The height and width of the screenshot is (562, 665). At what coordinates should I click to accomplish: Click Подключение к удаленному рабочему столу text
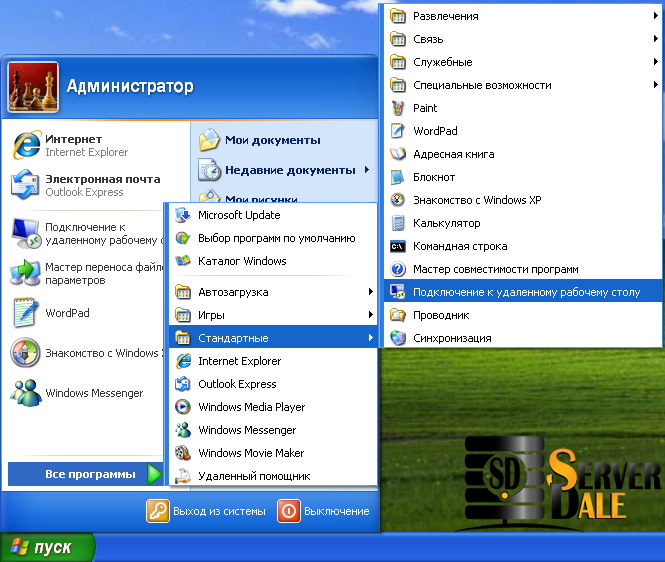tap(526, 292)
